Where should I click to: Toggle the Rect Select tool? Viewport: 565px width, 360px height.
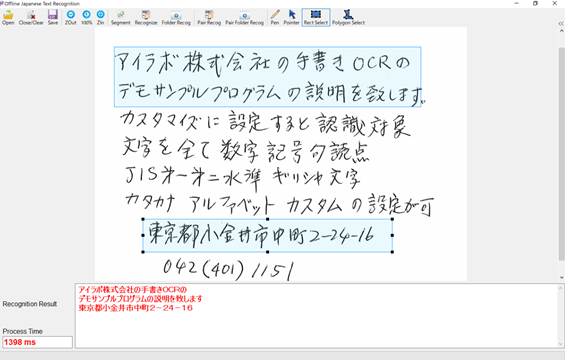[316, 17]
